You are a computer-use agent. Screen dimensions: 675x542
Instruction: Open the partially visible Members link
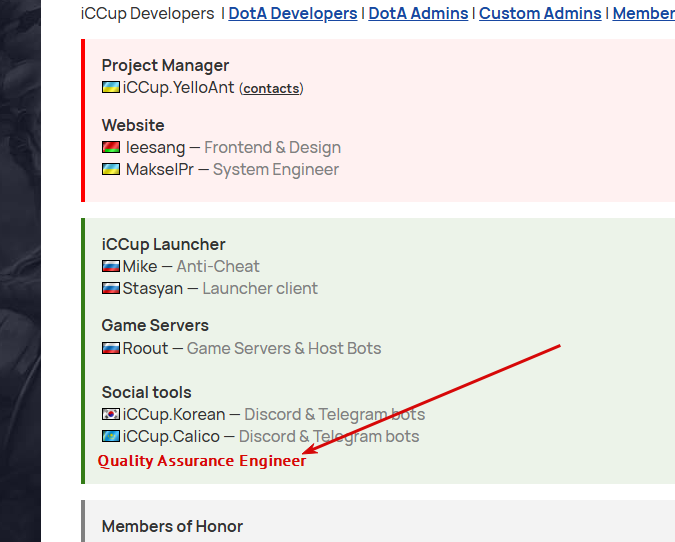click(644, 14)
